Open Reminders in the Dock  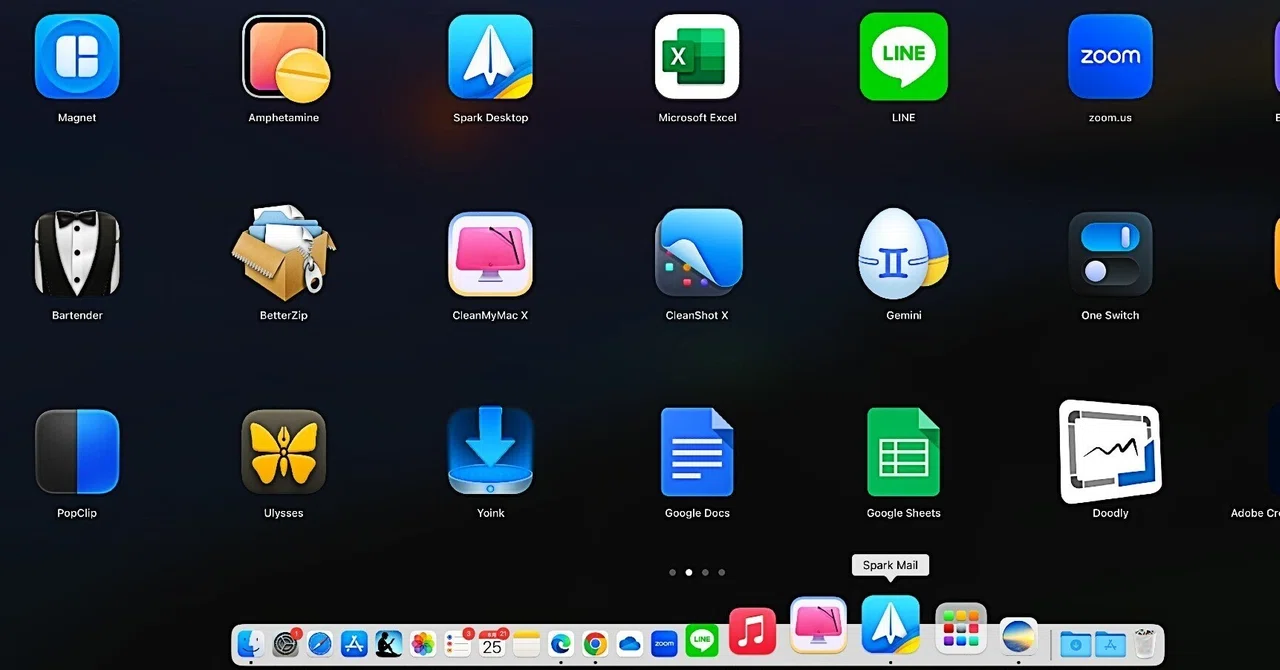point(458,644)
